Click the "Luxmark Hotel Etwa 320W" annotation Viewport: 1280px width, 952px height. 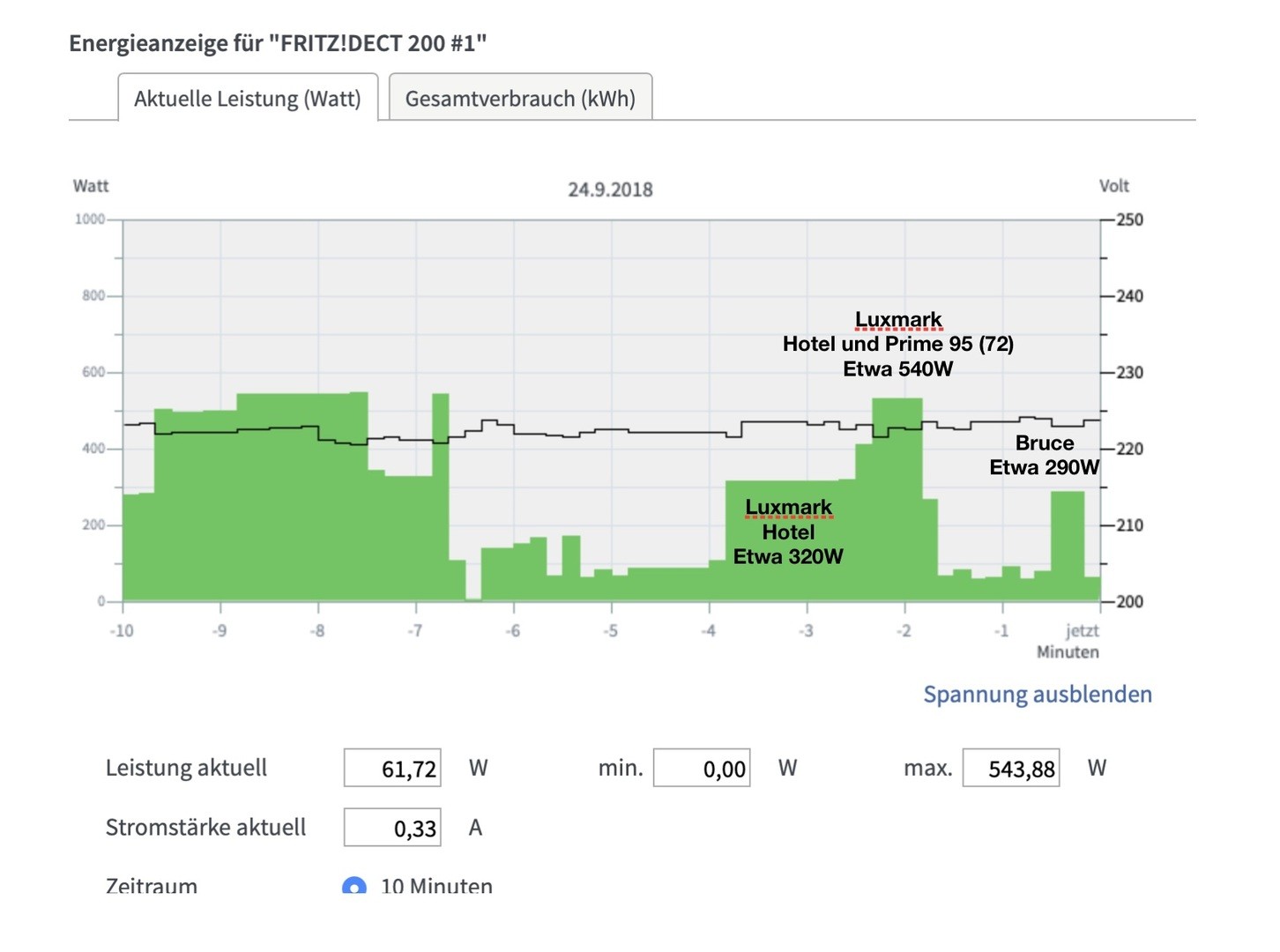tap(788, 532)
